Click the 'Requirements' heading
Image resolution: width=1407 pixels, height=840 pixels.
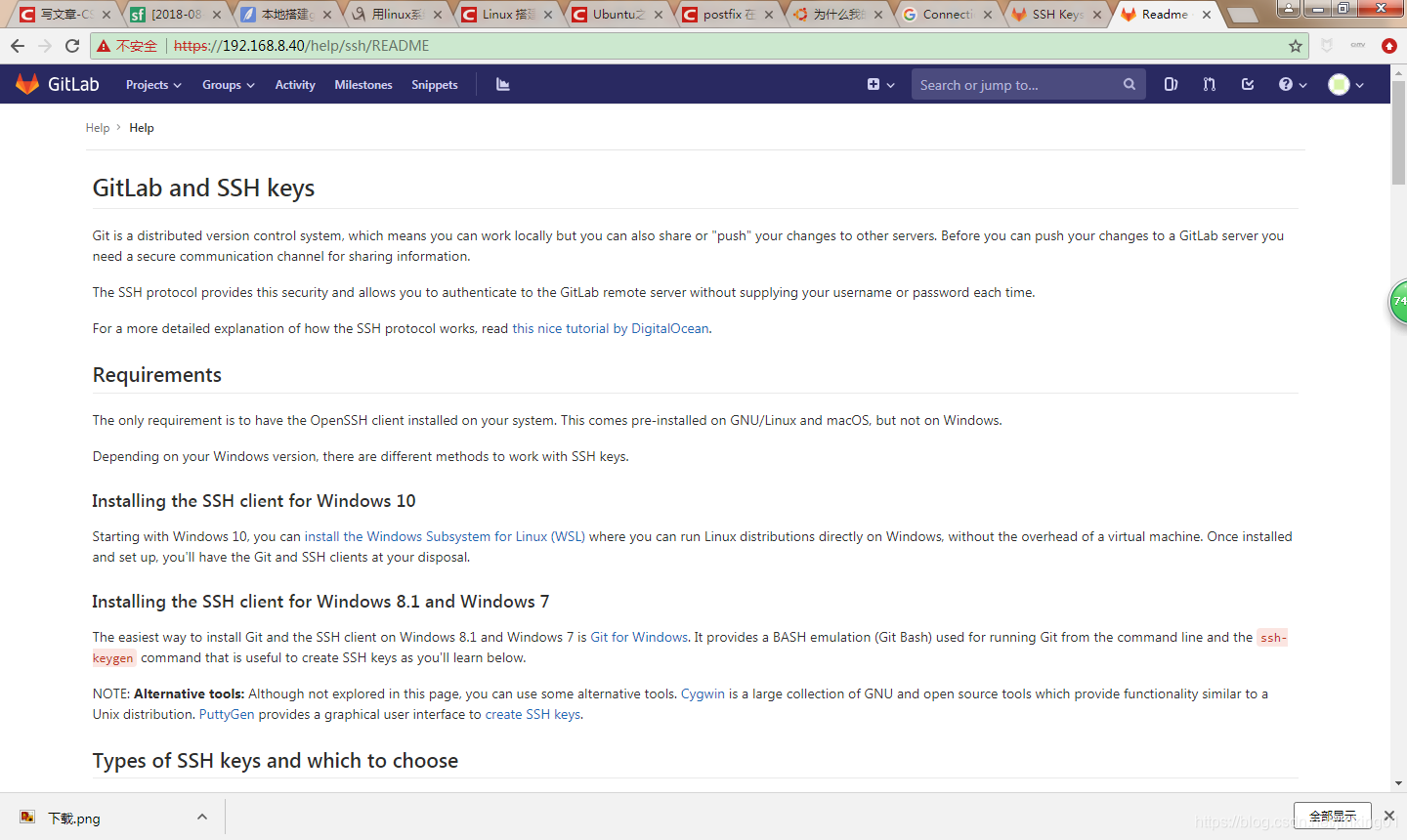coord(157,375)
